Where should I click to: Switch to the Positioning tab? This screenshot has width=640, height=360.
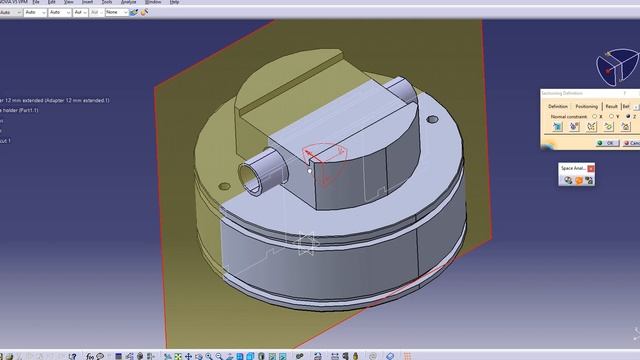pos(586,106)
